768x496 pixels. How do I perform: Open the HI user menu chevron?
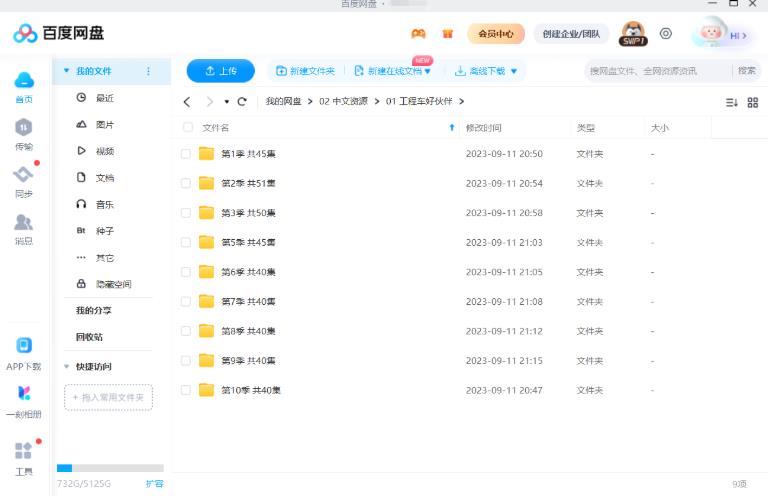(x=744, y=36)
